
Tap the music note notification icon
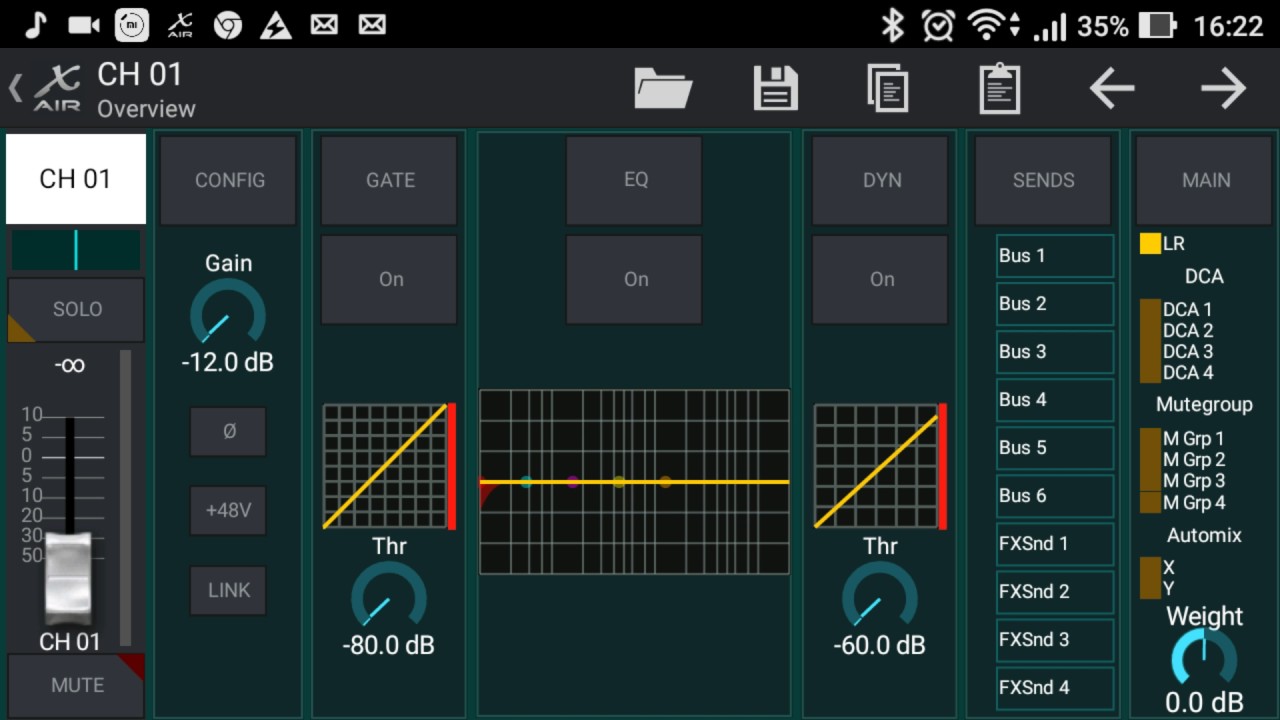36,25
